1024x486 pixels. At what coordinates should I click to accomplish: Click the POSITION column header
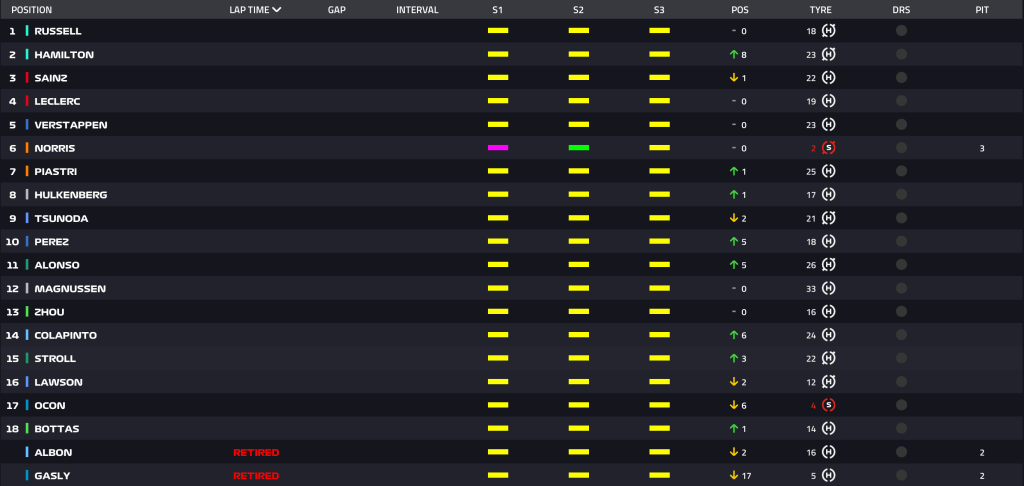pos(31,10)
